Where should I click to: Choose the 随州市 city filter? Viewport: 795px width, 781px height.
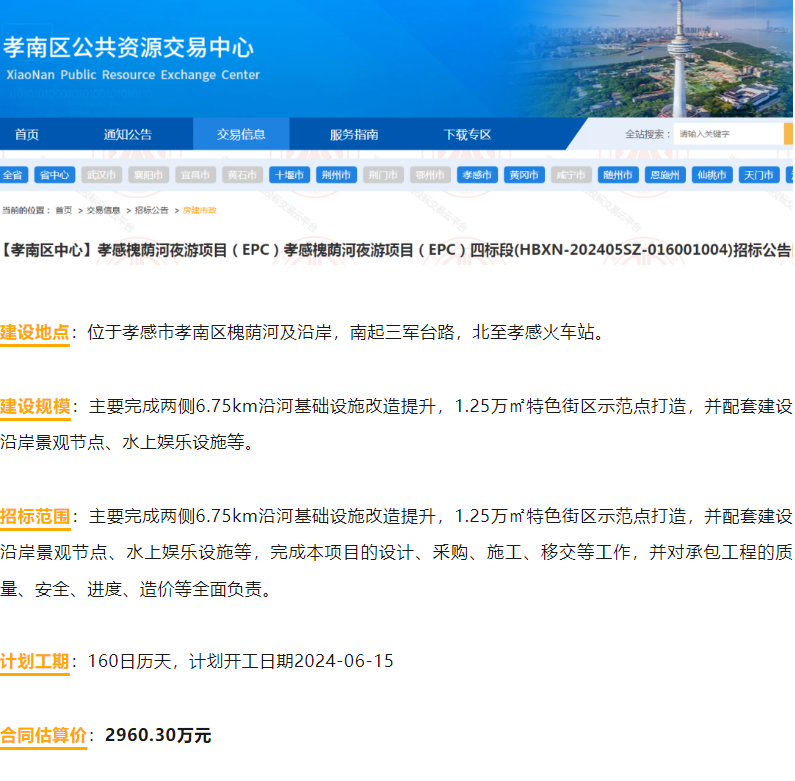(618, 175)
